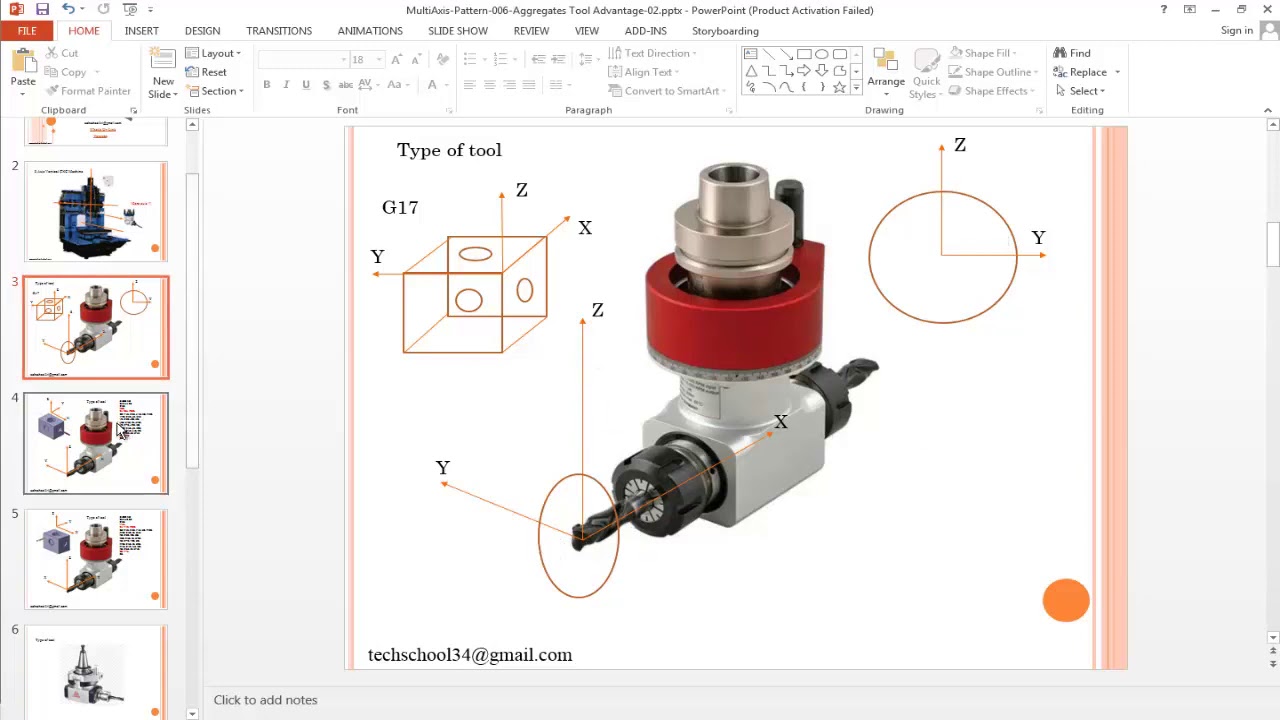Click the Increase List Level indent icon
Screen dimensions: 1280x720
pyautogui.click(x=558, y=60)
